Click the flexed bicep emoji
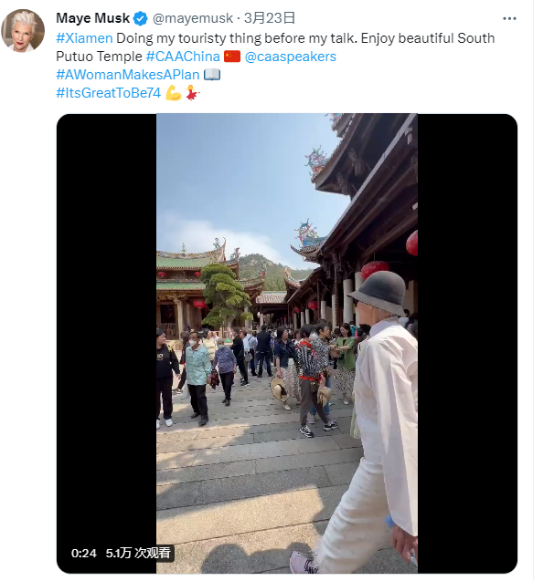This screenshot has width=554, height=582. [x=173, y=93]
